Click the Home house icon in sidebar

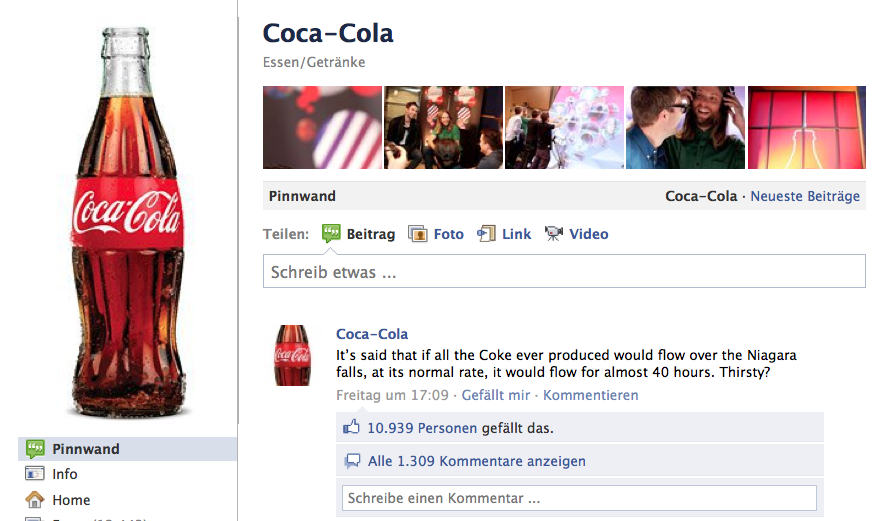point(35,500)
